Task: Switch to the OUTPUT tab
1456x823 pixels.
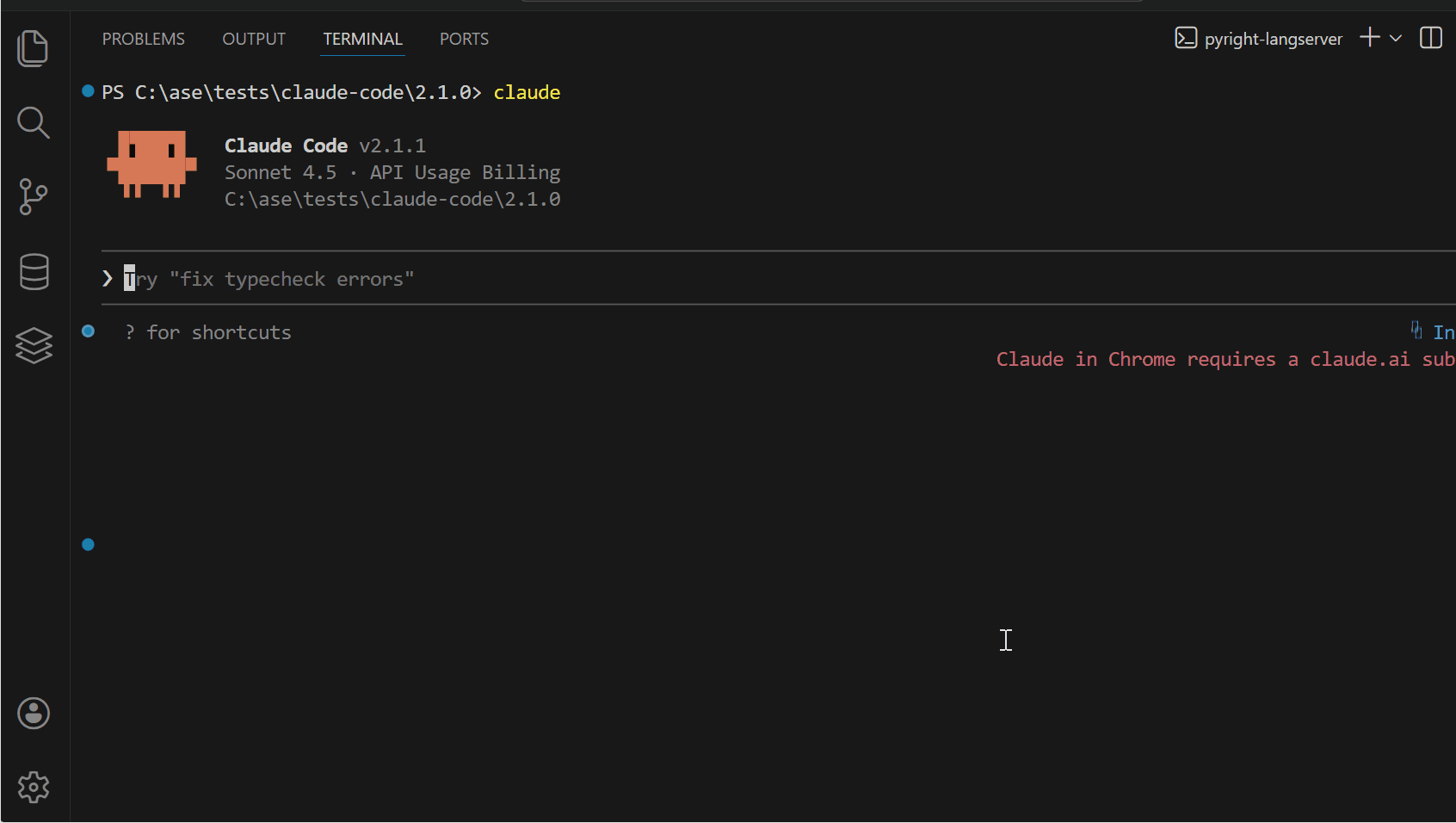Action: coord(254,39)
